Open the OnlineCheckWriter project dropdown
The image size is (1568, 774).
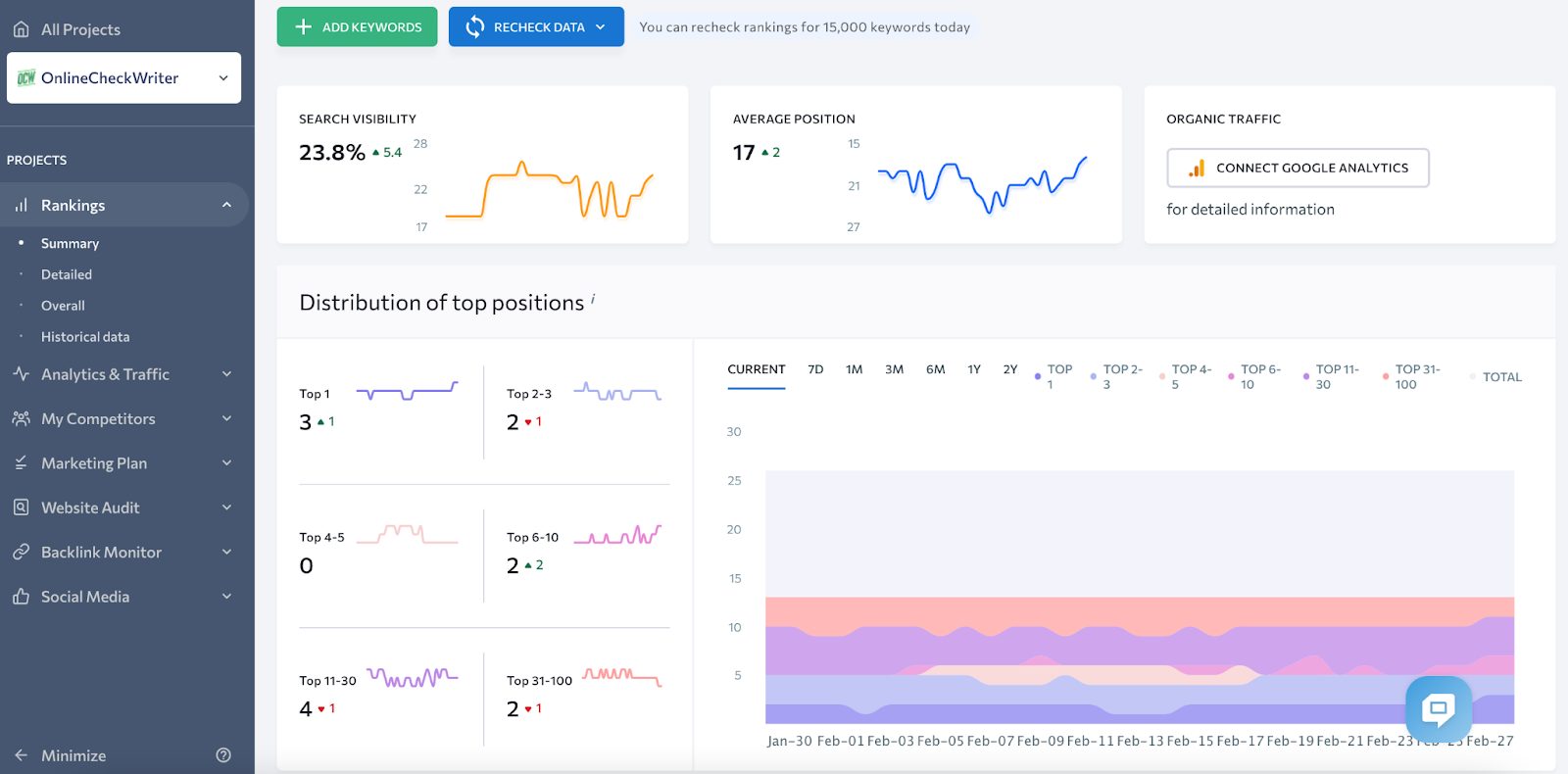(x=123, y=77)
